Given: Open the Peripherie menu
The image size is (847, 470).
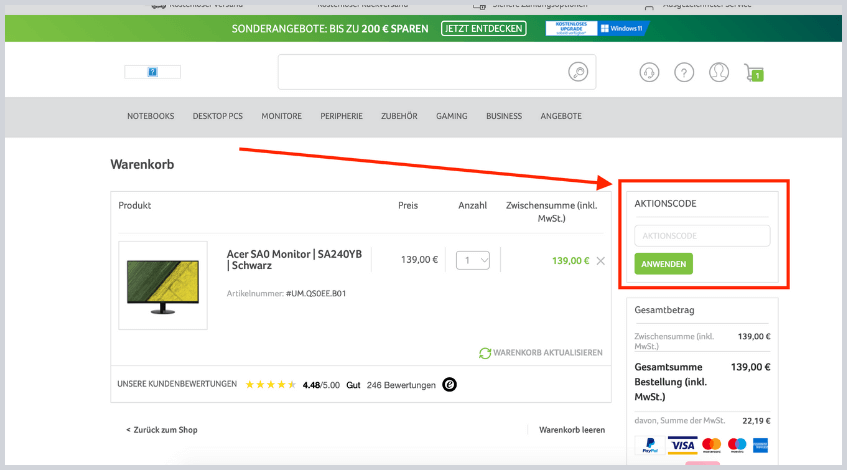Looking at the screenshot, I should 341,116.
